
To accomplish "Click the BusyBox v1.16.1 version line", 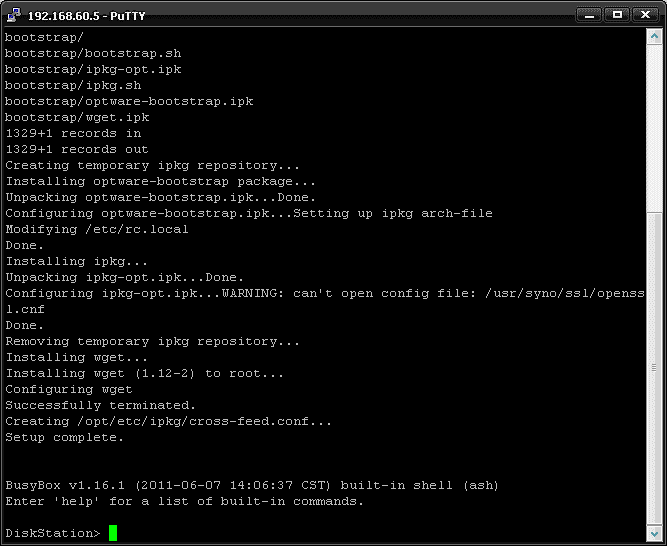I will tap(252, 485).
